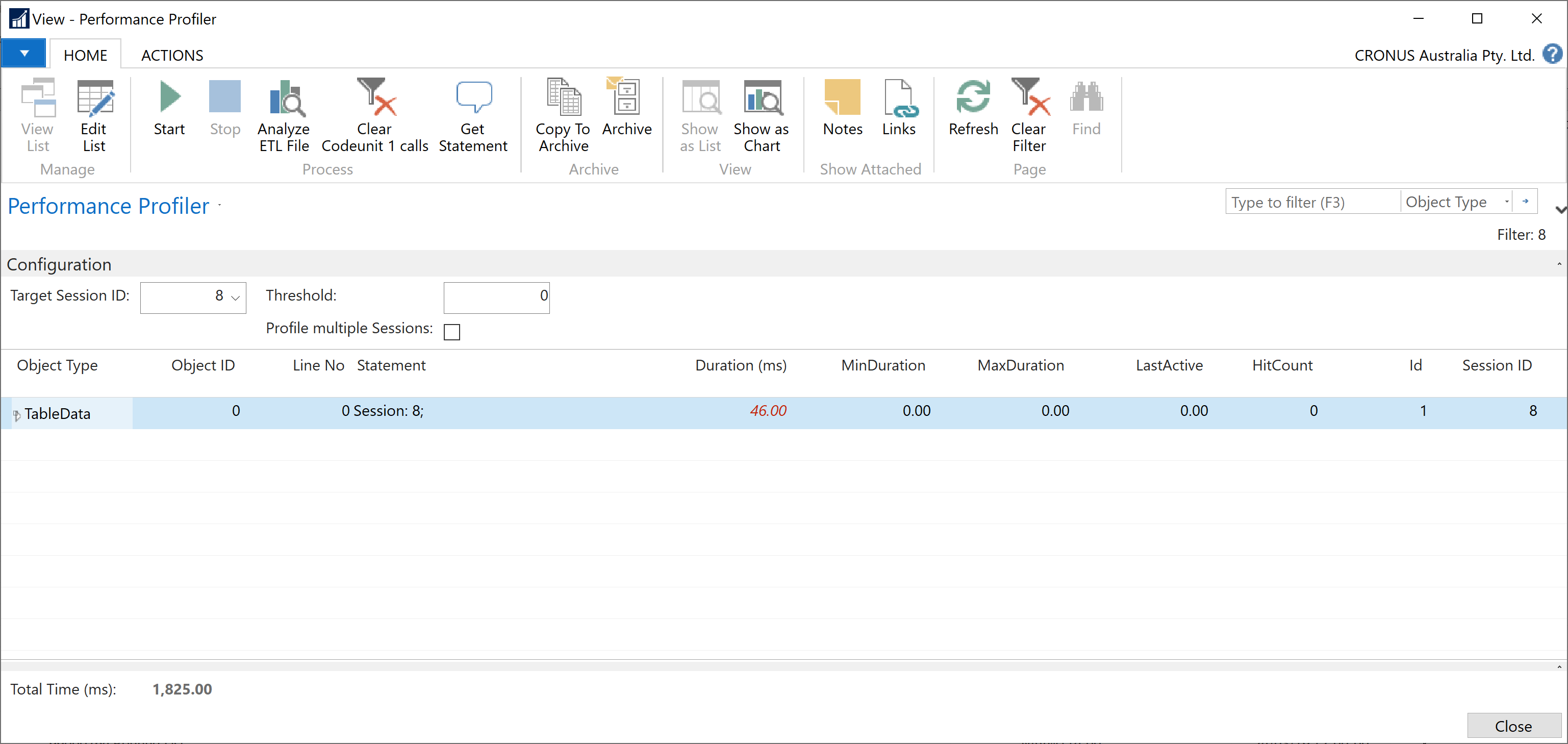Viewport: 1568px width, 744px height.
Task: Sort by Statement column header
Action: point(391,365)
